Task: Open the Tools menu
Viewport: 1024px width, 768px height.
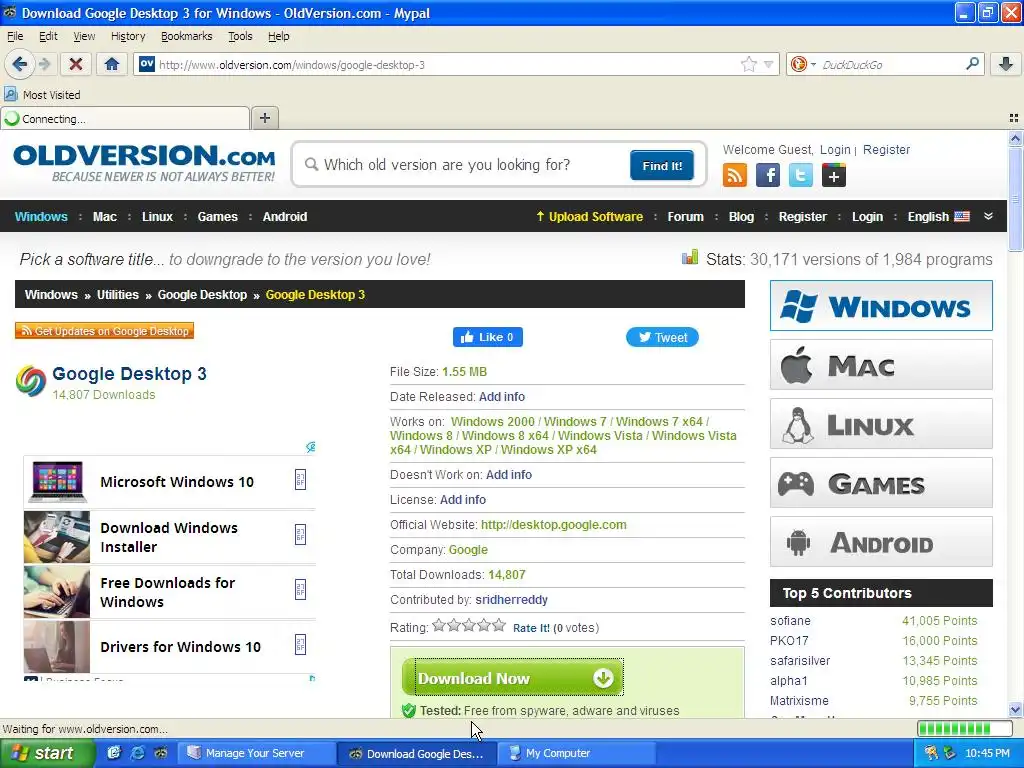Action: tap(240, 36)
